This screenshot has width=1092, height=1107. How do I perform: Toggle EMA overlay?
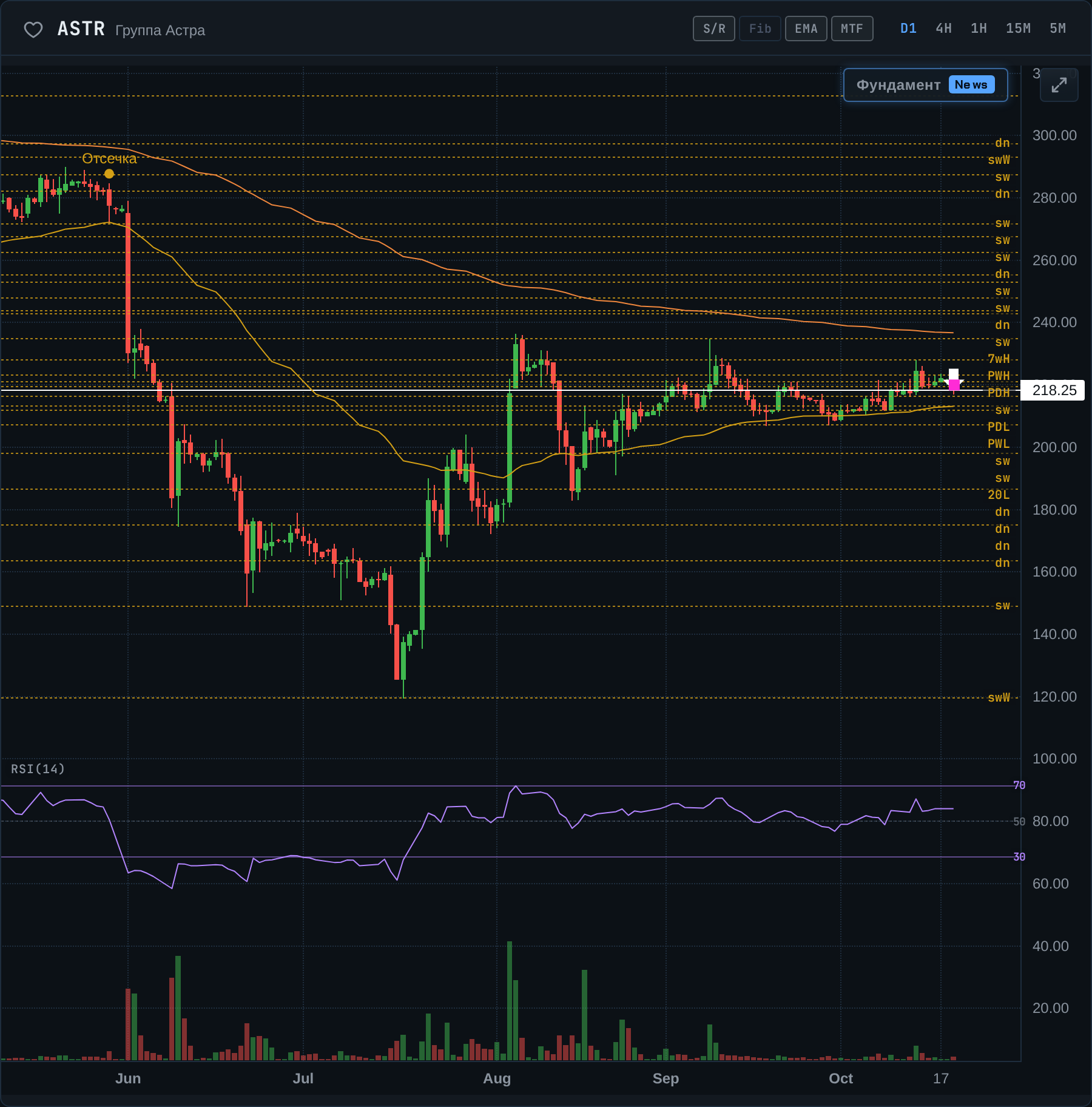(x=806, y=29)
